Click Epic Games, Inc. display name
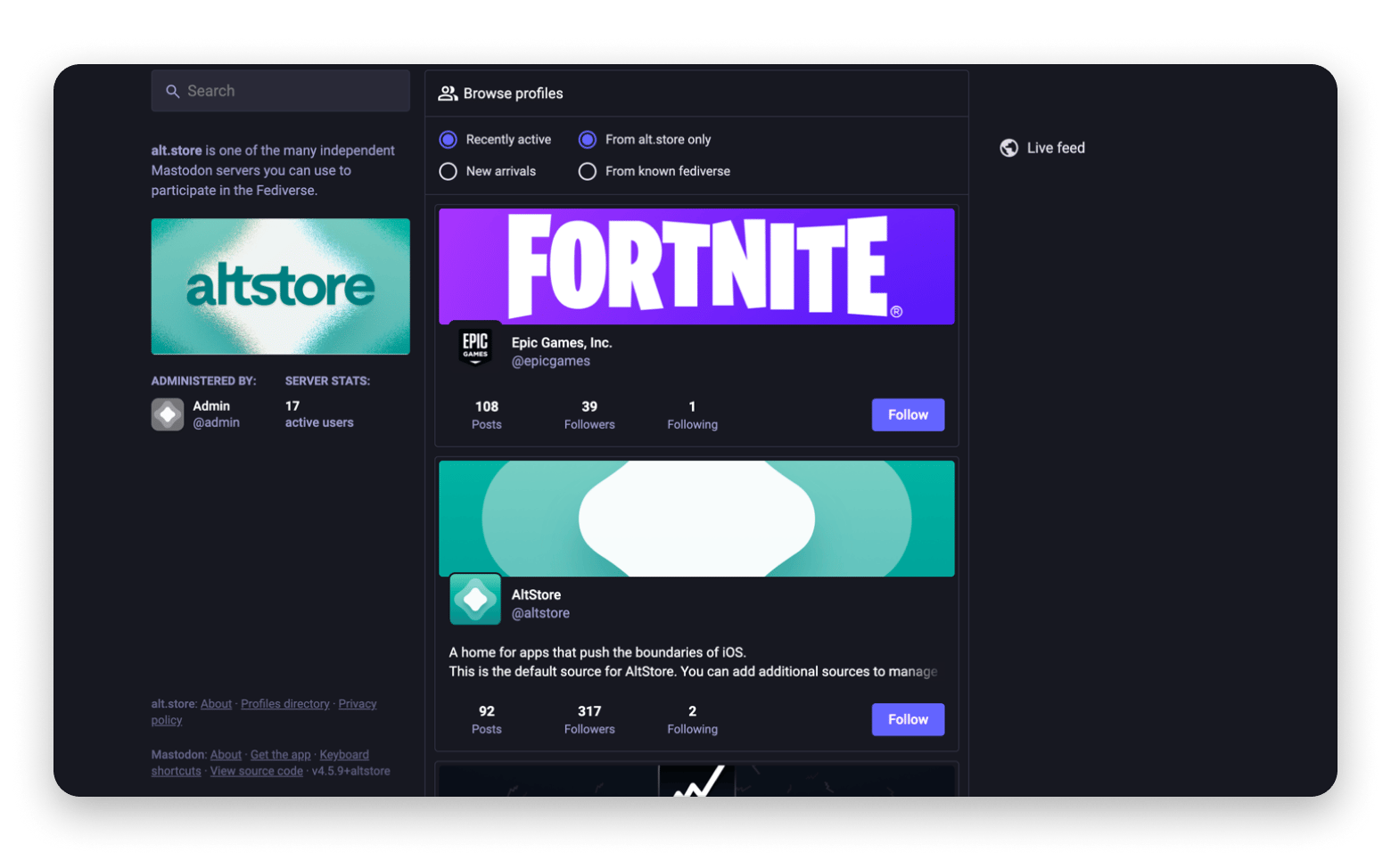 (x=562, y=343)
